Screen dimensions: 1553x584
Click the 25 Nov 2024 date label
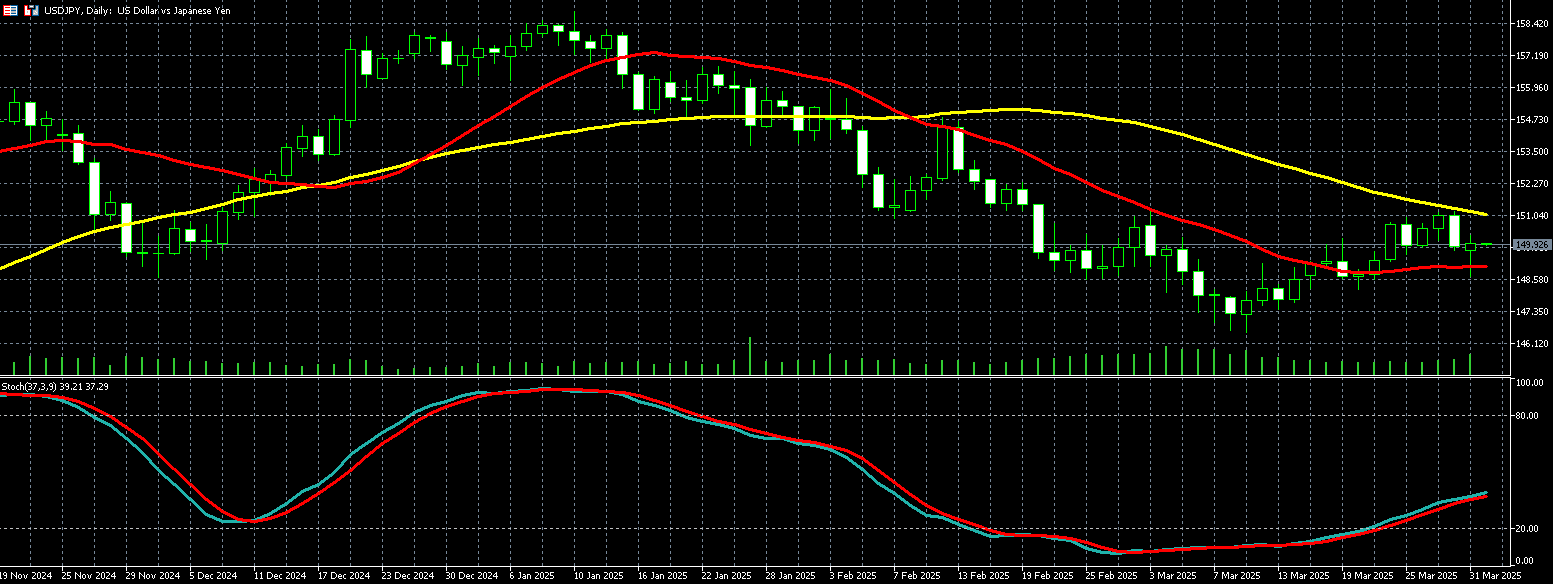pyautogui.click(x=88, y=576)
